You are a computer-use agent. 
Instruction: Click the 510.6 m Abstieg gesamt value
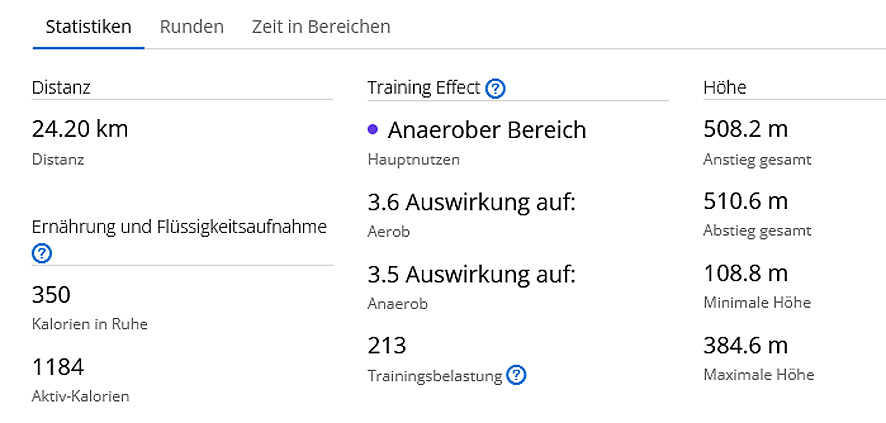coord(745,201)
